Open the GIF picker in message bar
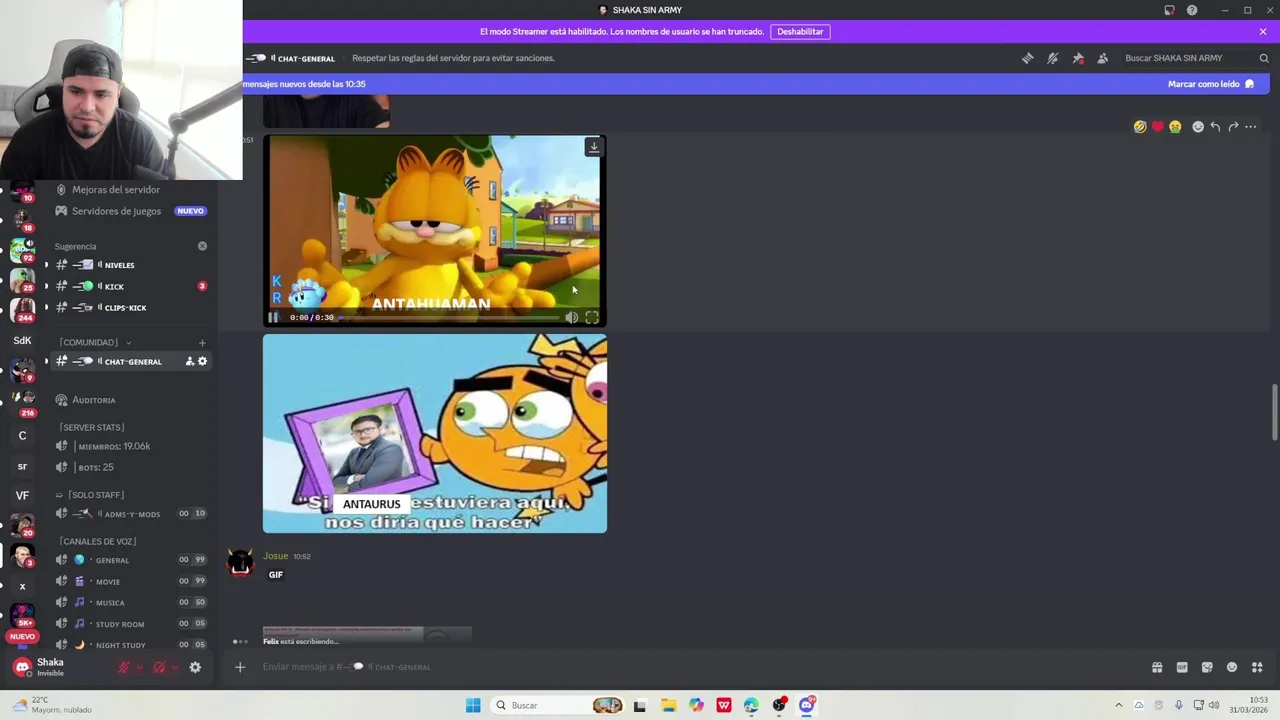 pyautogui.click(x=1182, y=667)
